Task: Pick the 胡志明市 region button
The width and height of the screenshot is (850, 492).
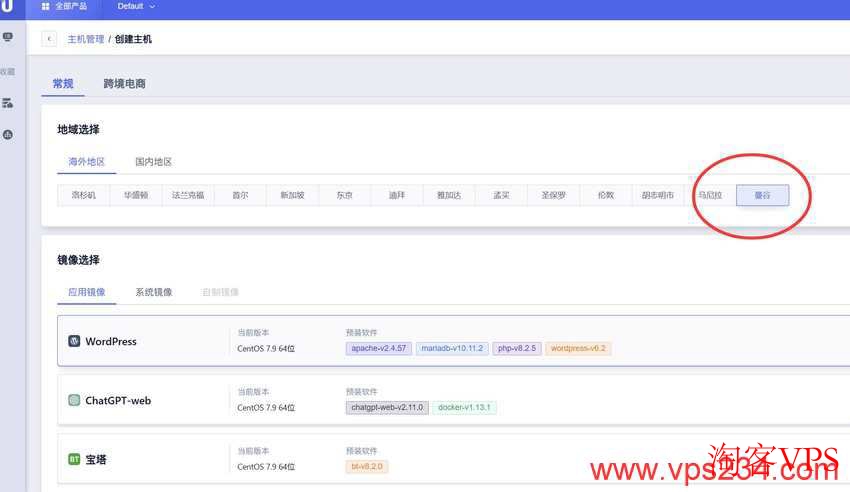Action: point(658,195)
